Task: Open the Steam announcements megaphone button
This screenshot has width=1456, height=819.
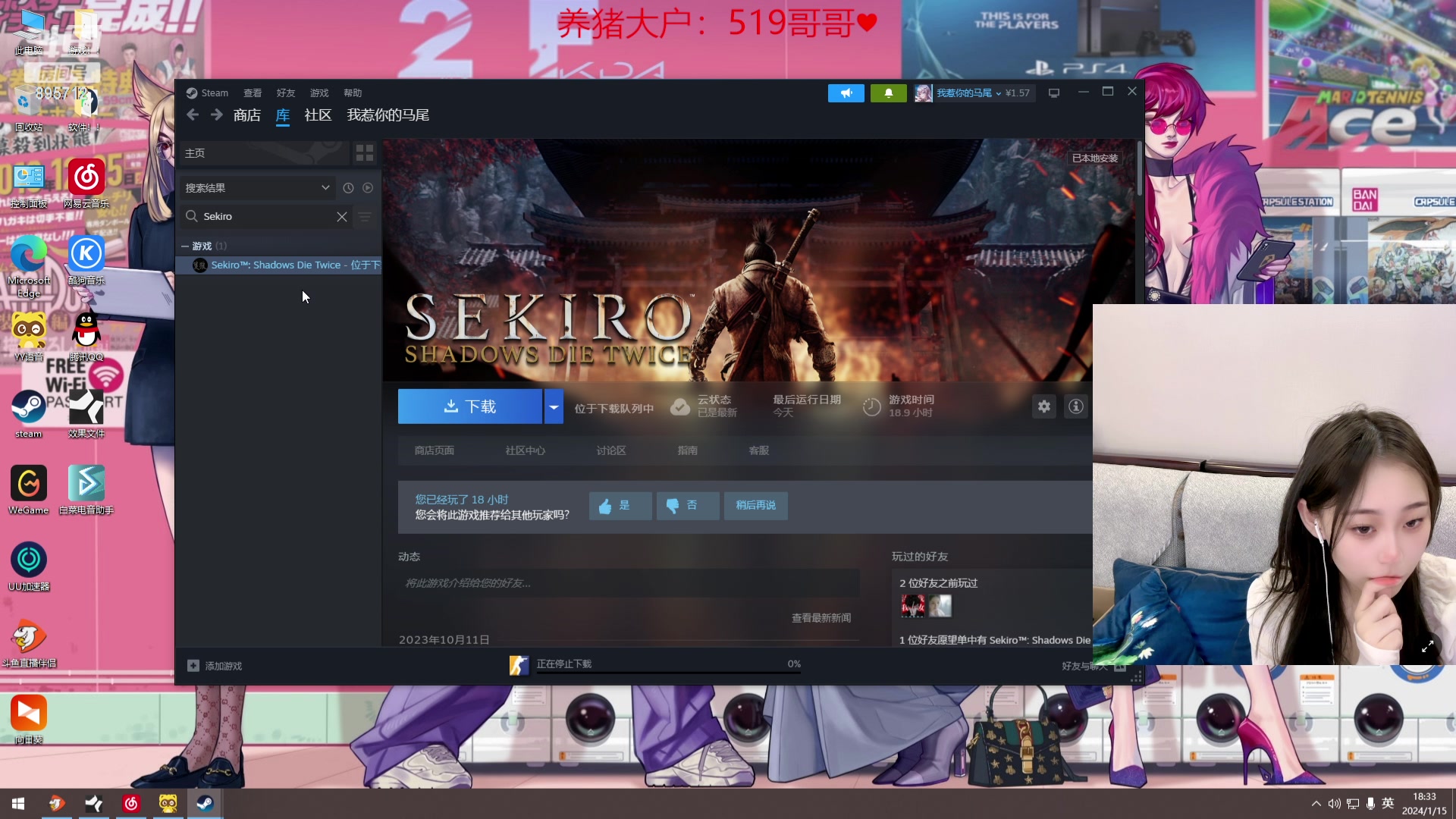Action: (846, 93)
